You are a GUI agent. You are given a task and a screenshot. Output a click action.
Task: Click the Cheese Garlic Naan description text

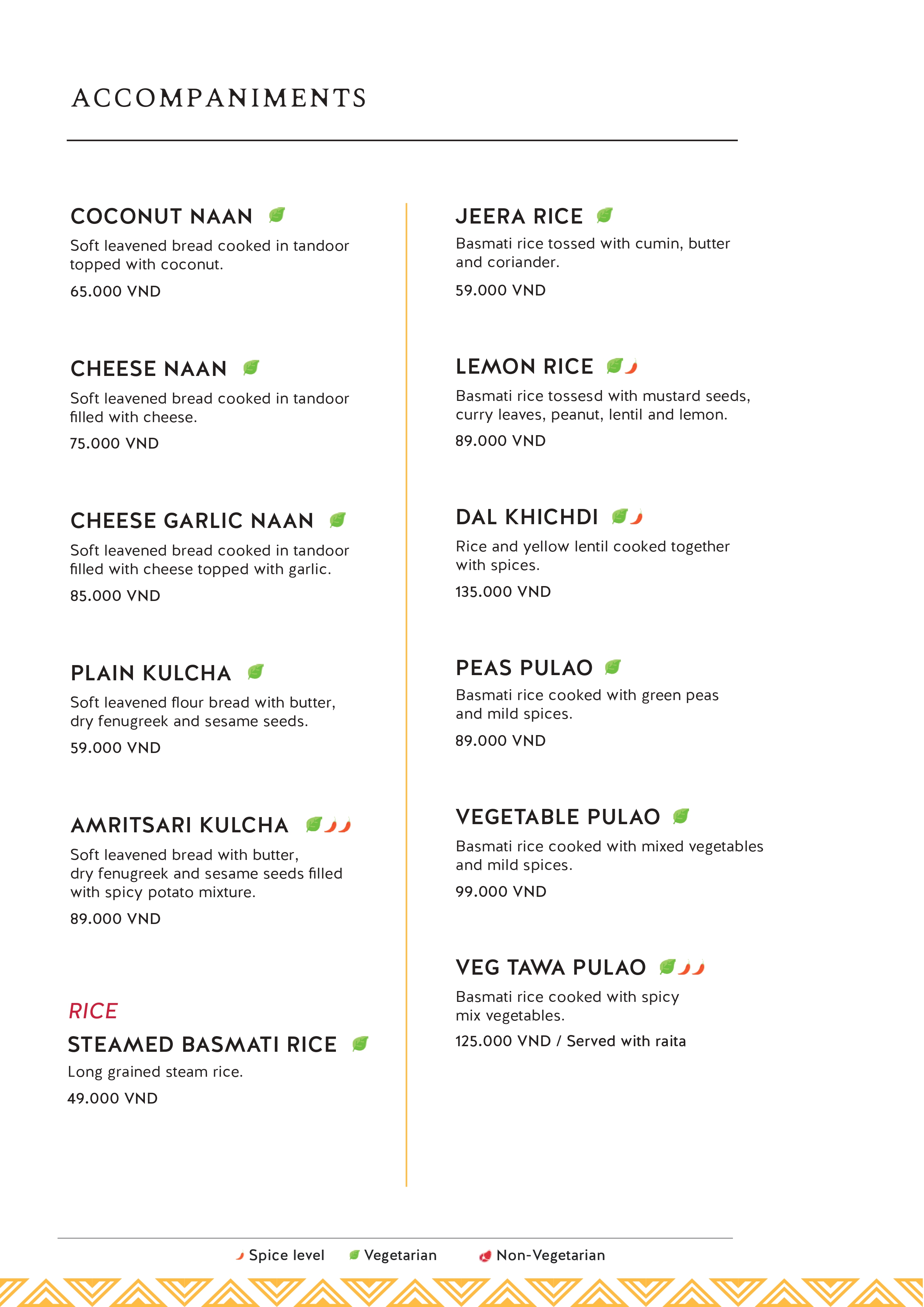pyautogui.click(x=209, y=560)
